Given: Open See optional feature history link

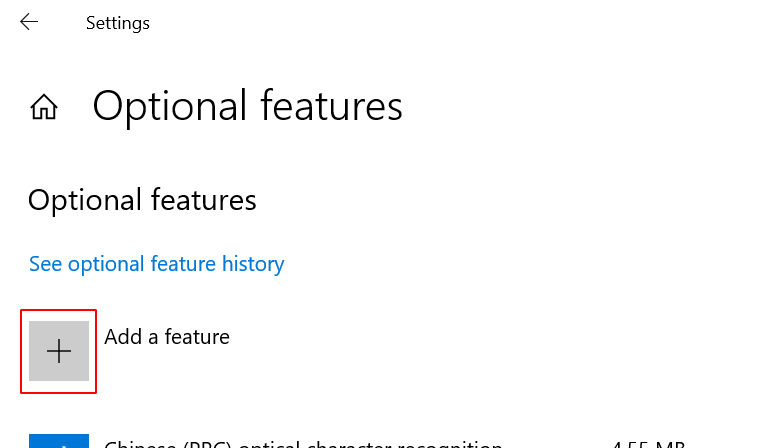Looking at the screenshot, I should pos(157,264).
